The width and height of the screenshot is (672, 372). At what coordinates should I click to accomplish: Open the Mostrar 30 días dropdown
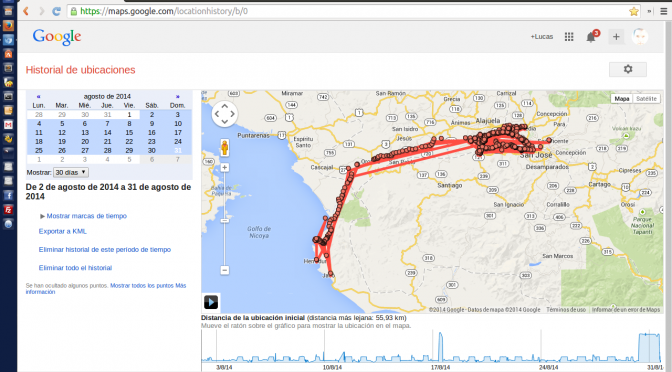click(x=71, y=172)
